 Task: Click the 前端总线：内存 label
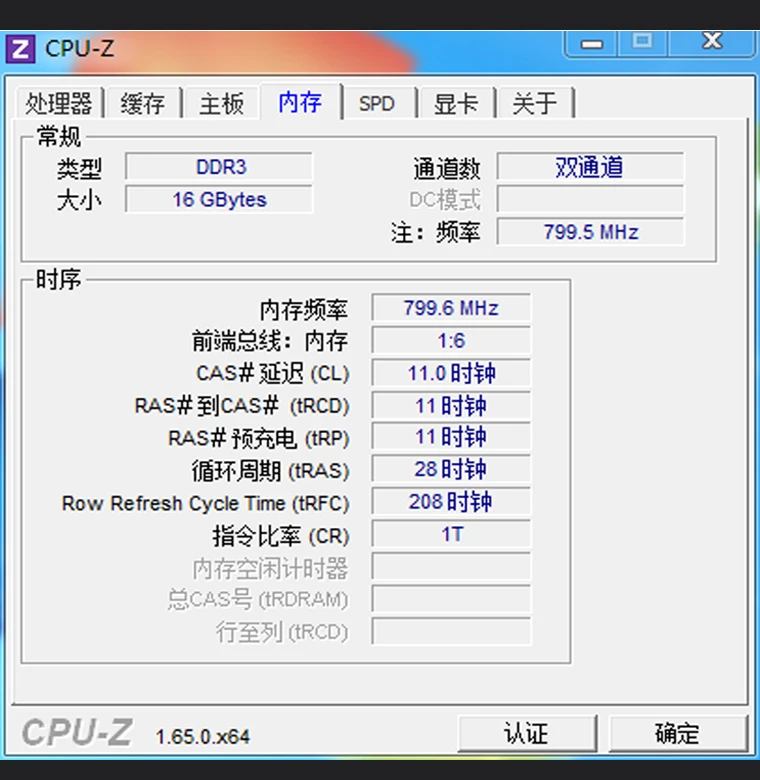[270, 341]
